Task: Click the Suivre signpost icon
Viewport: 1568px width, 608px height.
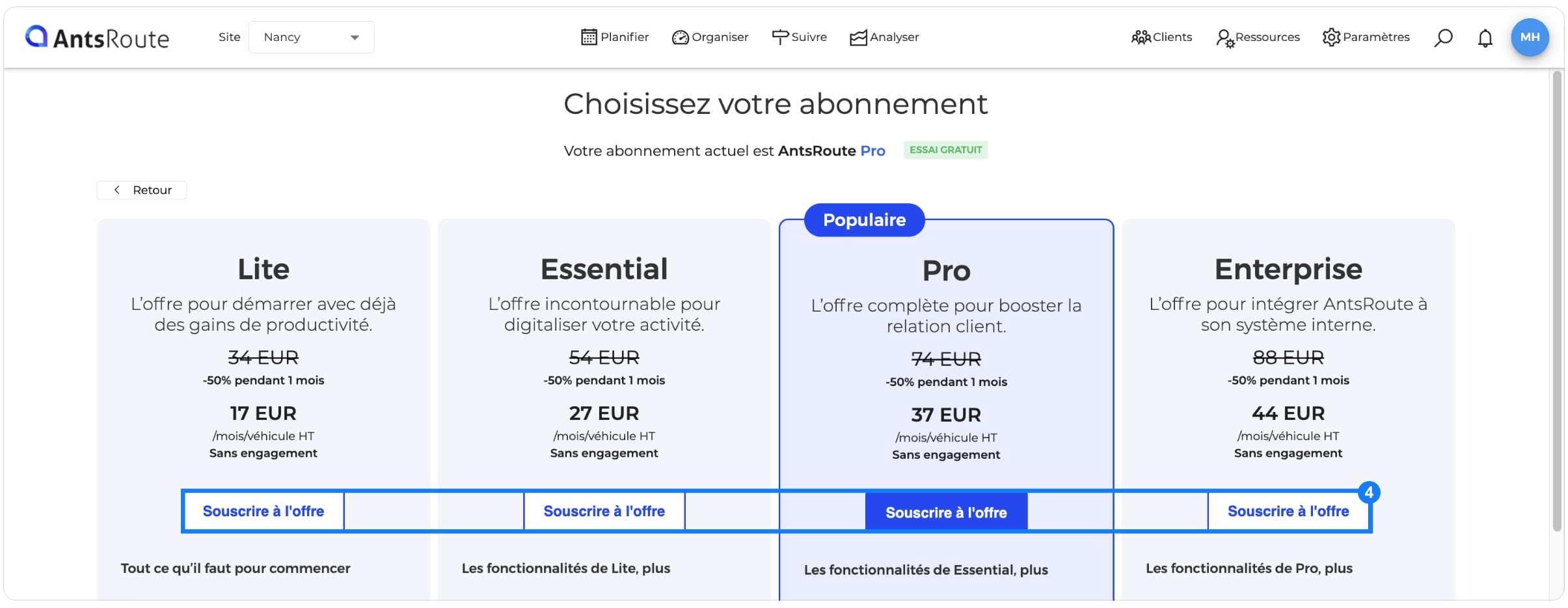Action: click(780, 37)
